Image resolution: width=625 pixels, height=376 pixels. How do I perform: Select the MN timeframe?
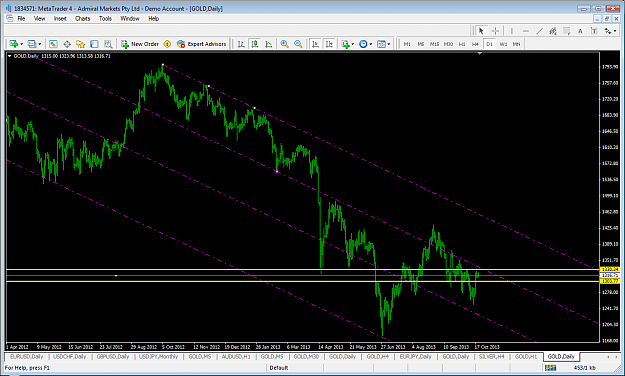(x=517, y=44)
